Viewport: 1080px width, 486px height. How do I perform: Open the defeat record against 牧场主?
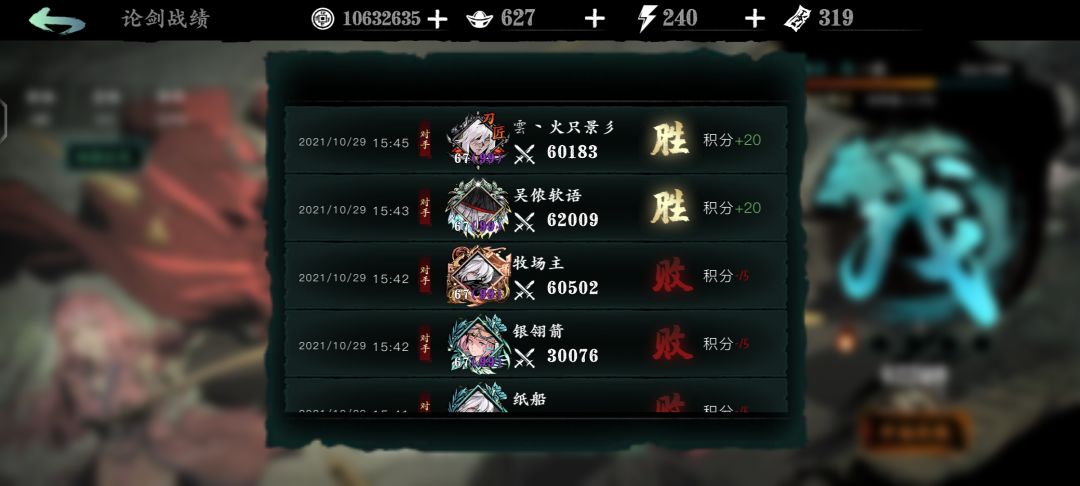coord(536,275)
